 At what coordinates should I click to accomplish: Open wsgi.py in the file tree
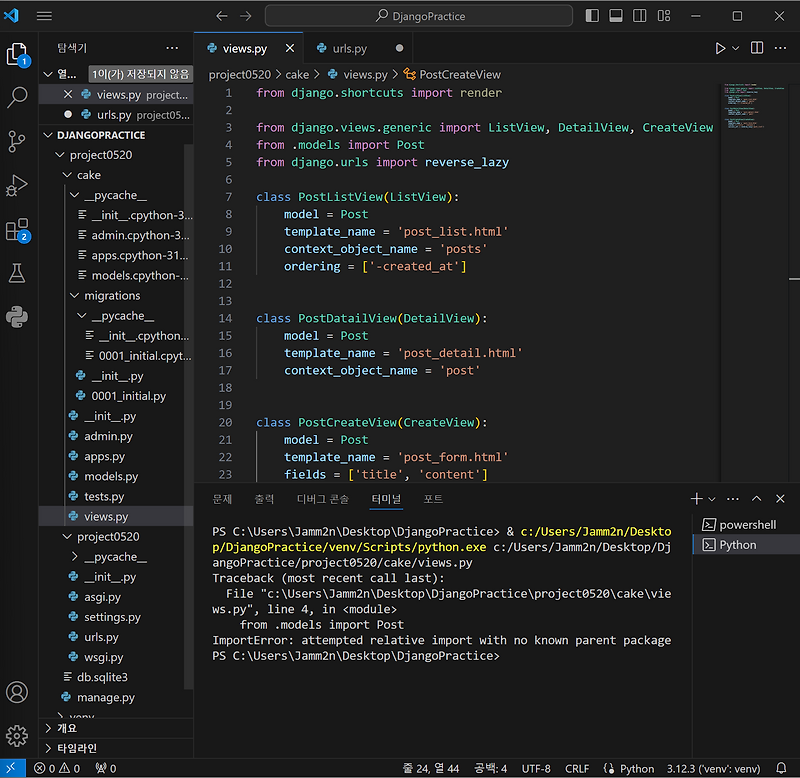click(104, 657)
